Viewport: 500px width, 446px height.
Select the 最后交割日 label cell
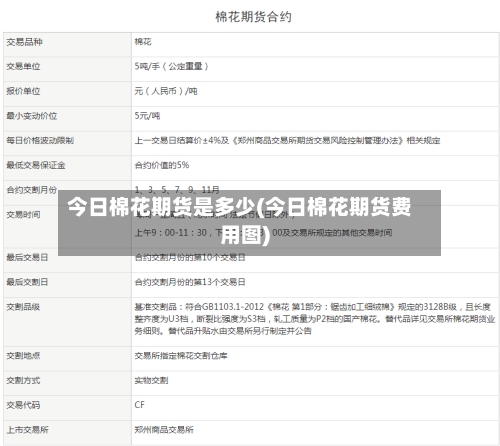tap(67, 285)
